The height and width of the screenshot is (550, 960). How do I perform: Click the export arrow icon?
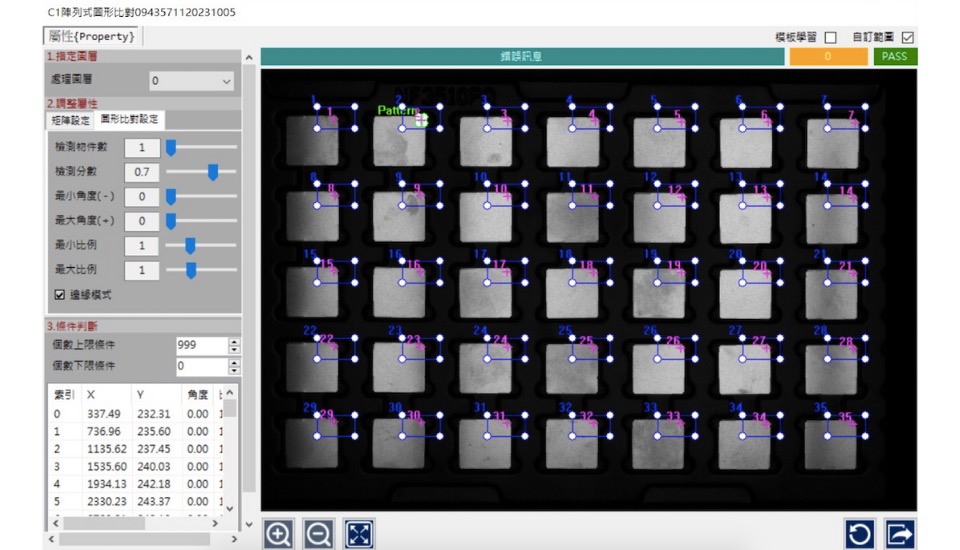[x=900, y=534]
